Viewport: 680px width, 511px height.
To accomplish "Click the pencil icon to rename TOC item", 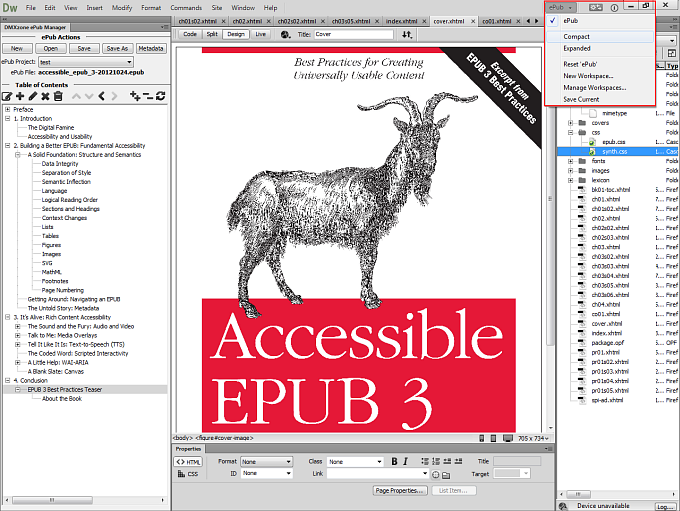I will point(33,96).
